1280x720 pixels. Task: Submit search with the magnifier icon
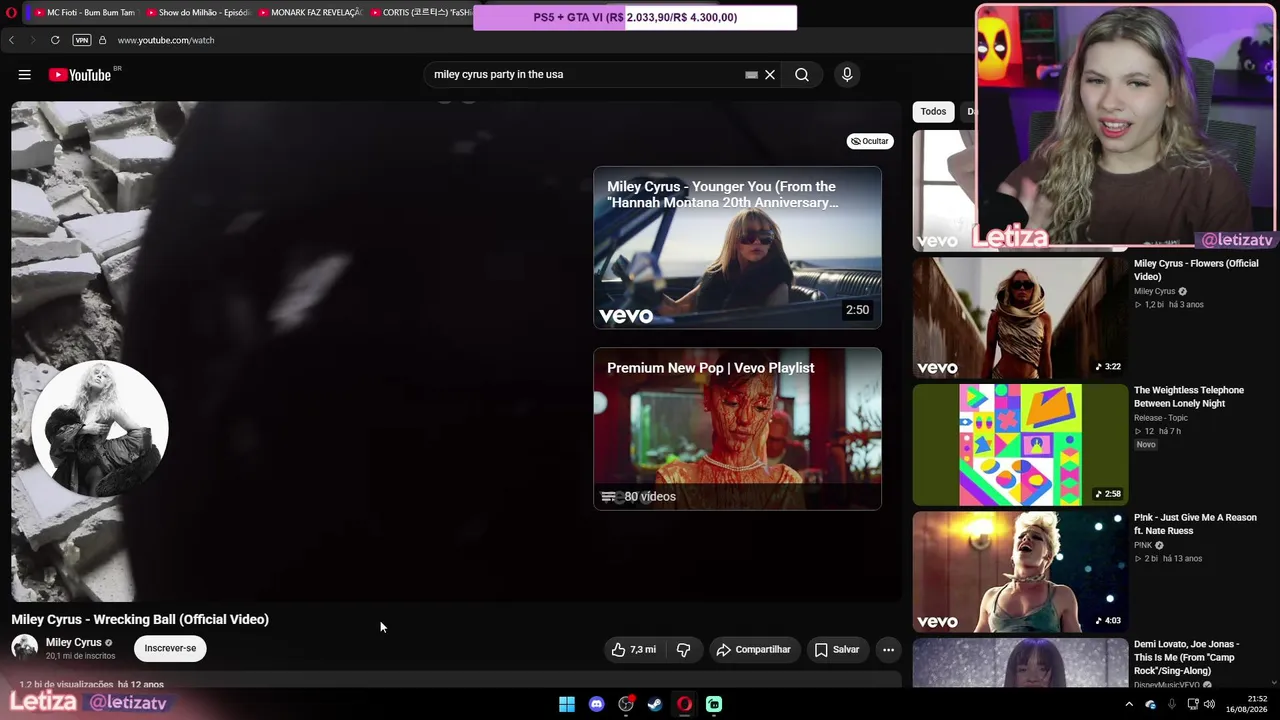[802, 75]
